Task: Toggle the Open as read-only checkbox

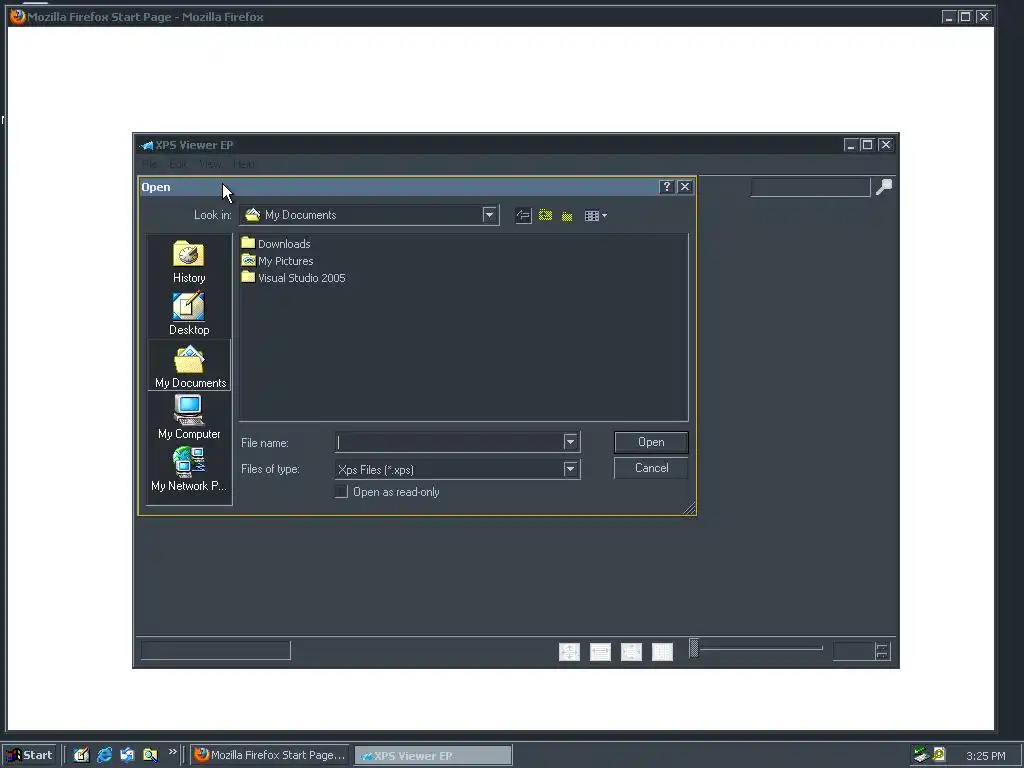Action: pos(342,492)
